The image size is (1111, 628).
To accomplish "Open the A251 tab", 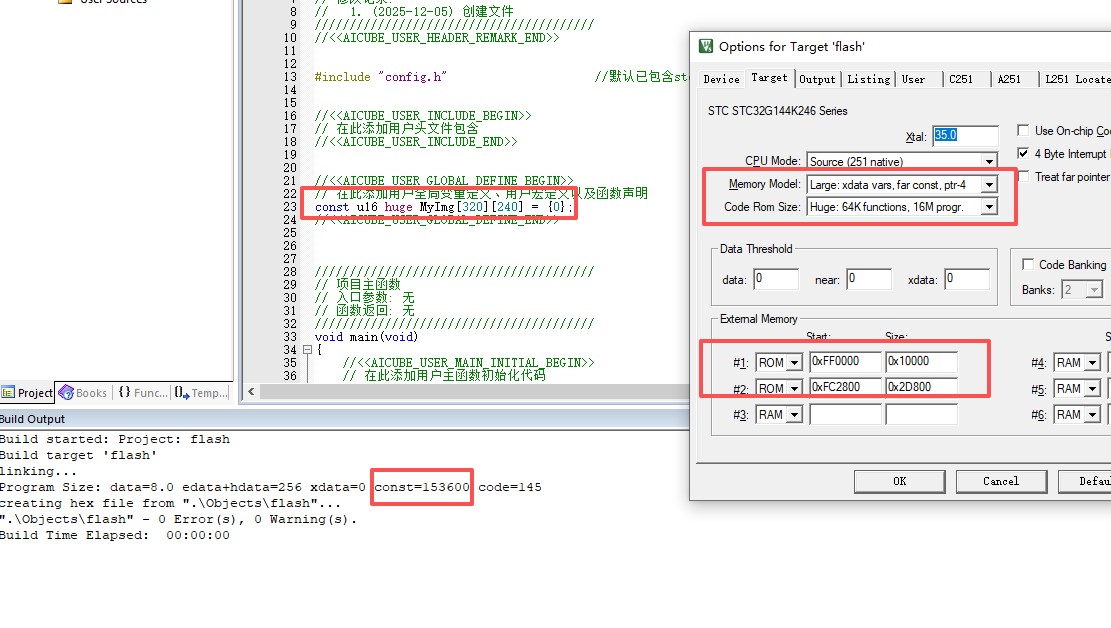I will click(1009, 79).
